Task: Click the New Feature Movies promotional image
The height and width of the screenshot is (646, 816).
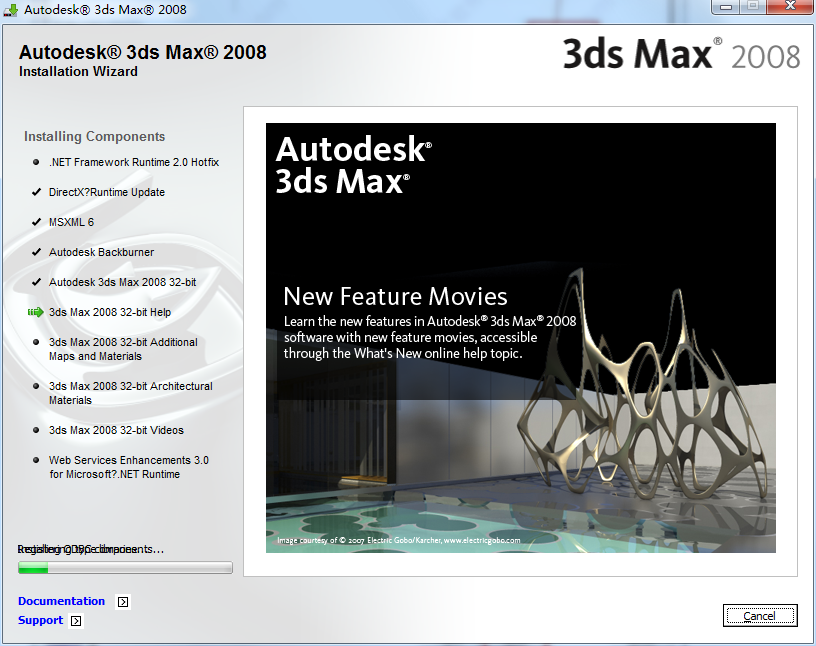Action: click(520, 338)
